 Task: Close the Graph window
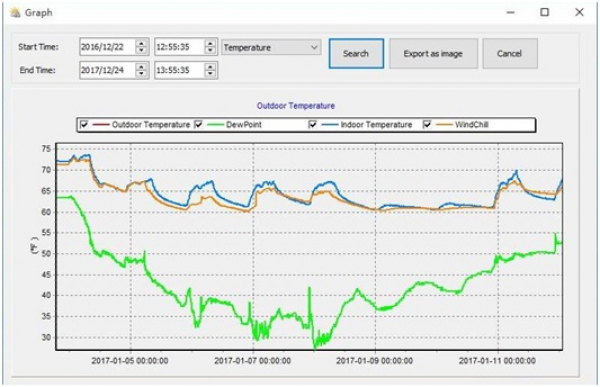tap(579, 12)
